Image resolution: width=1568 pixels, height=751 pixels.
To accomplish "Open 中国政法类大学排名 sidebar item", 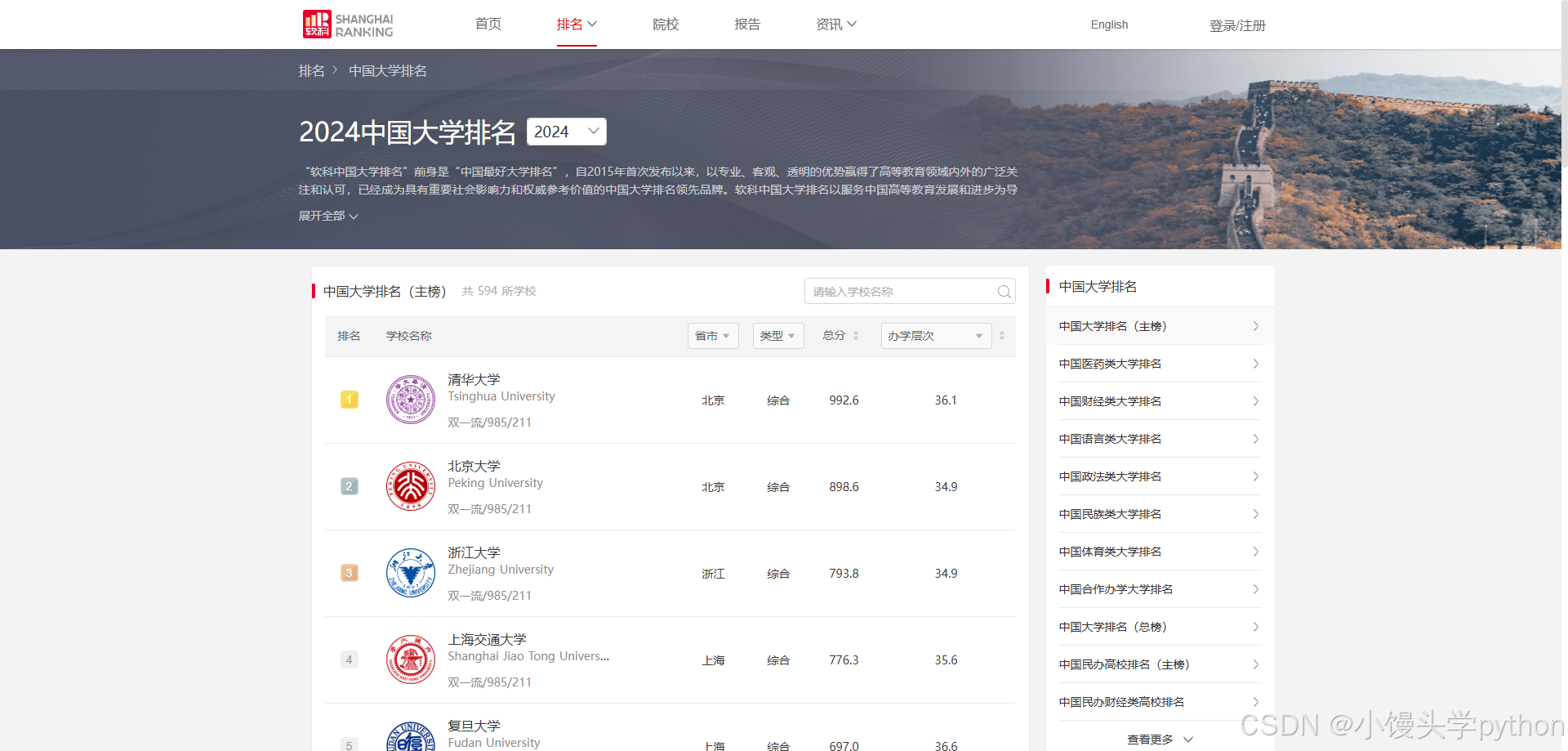I will pos(1160,476).
